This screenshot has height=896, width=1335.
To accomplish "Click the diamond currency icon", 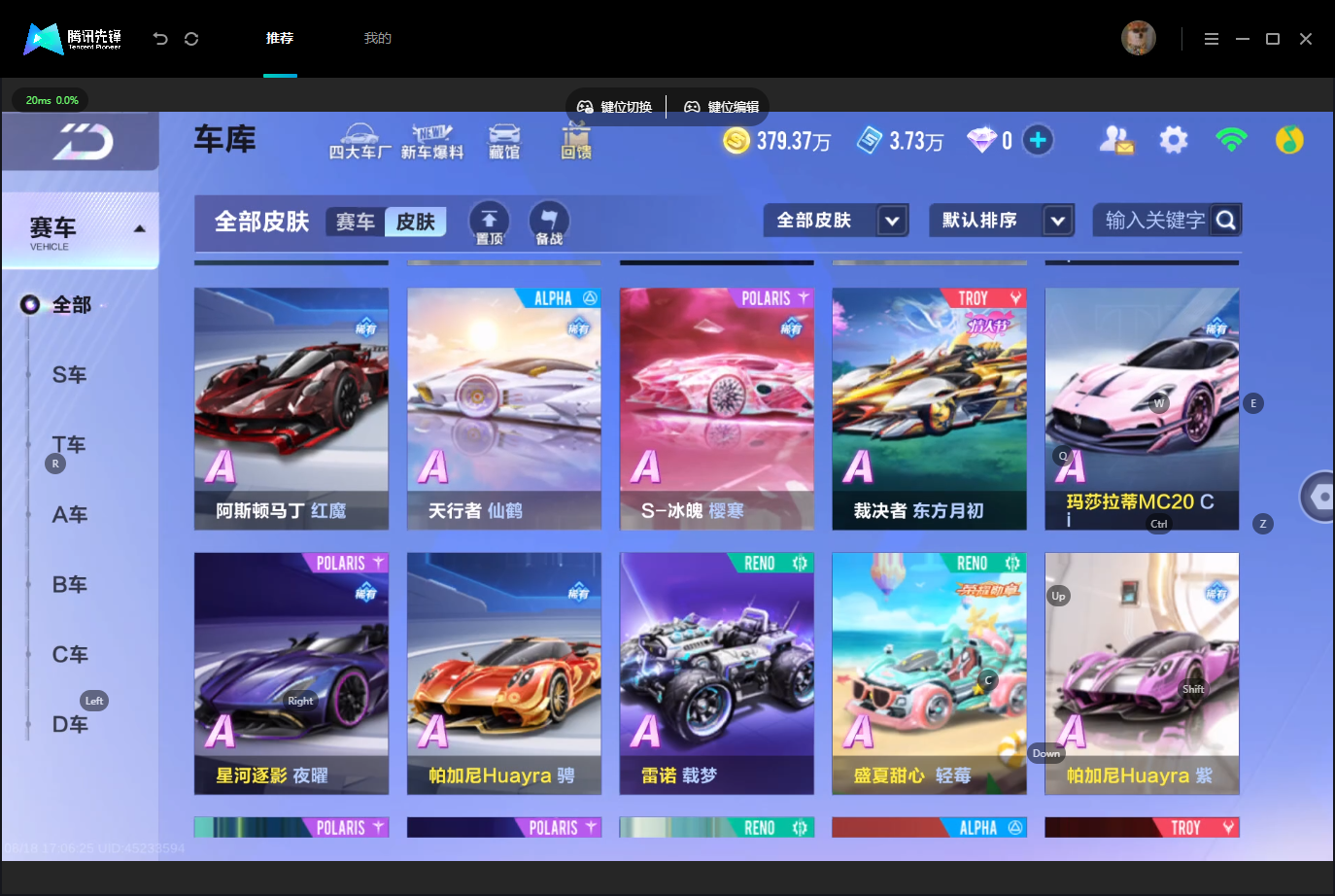I will click(x=981, y=141).
